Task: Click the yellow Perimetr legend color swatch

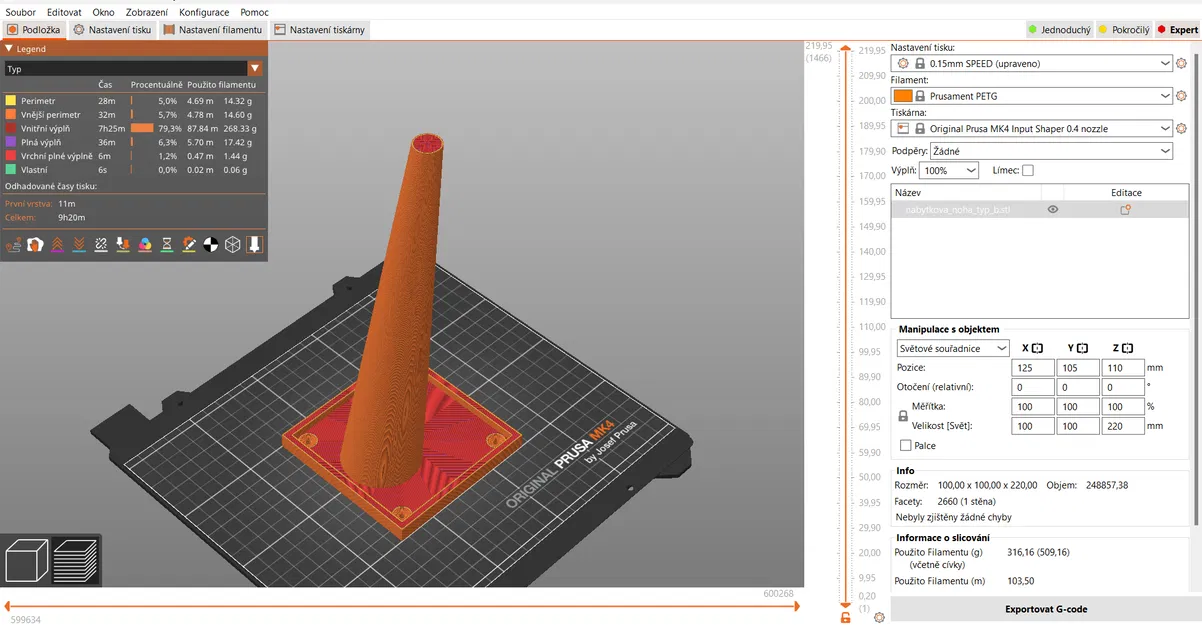Action: click(11, 101)
